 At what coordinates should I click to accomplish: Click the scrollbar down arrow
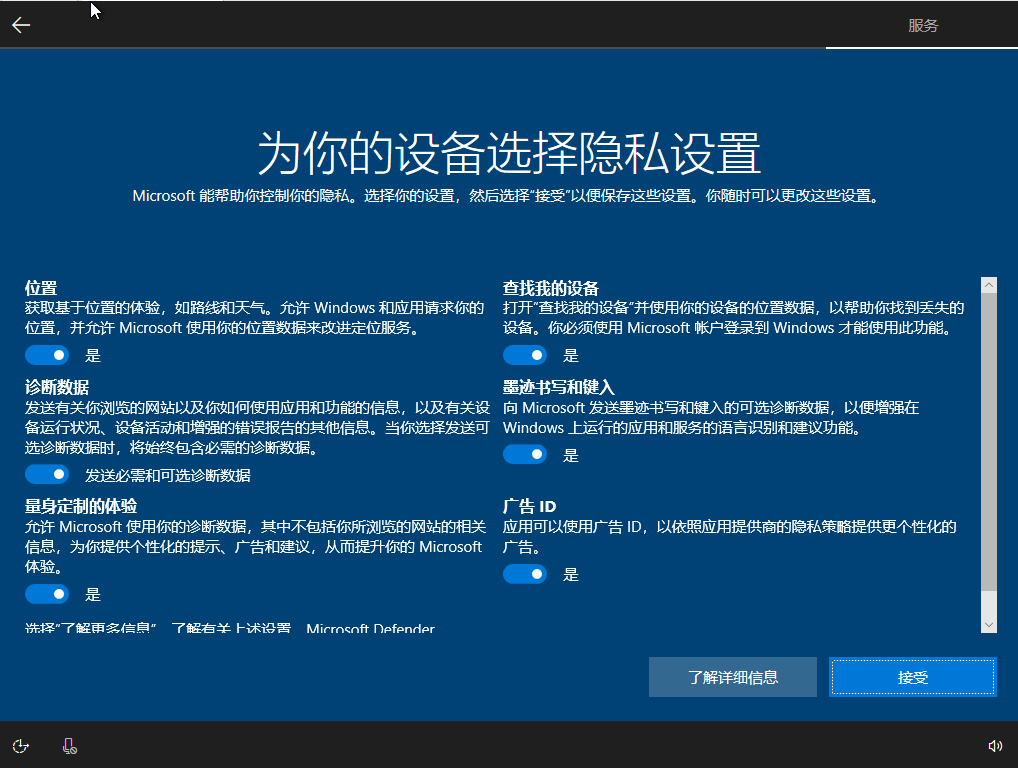(989, 625)
